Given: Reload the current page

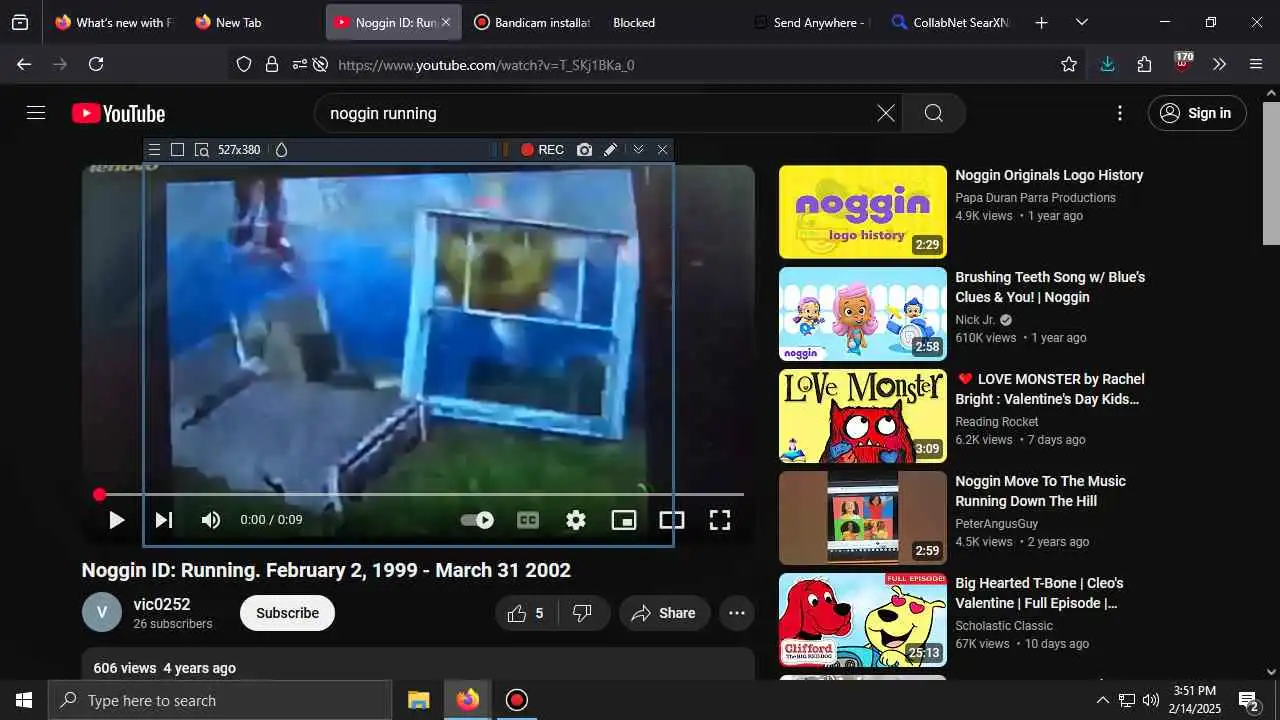Looking at the screenshot, I should pos(96,64).
